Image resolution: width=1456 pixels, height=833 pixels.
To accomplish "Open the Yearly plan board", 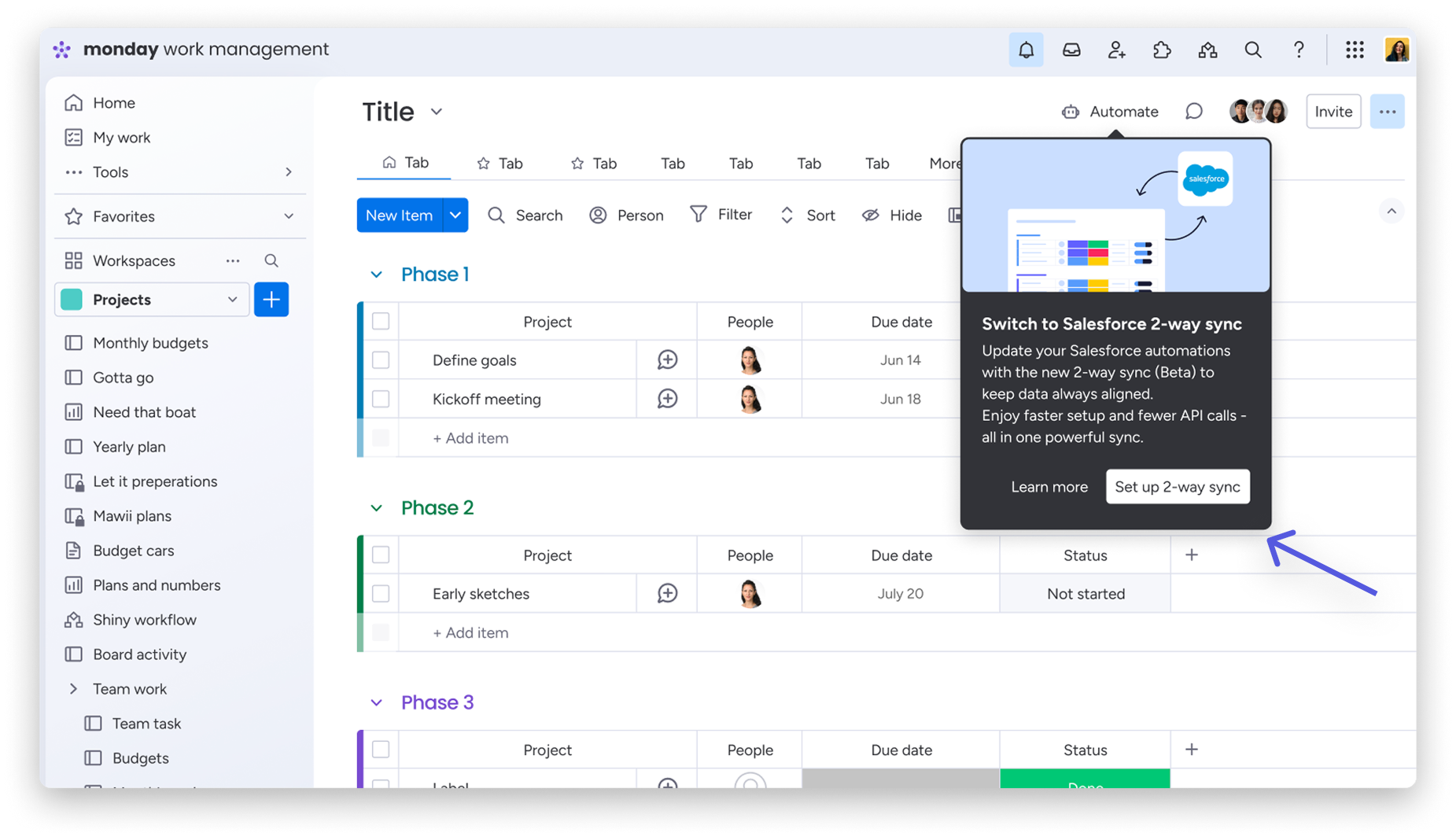I will 129,447.
